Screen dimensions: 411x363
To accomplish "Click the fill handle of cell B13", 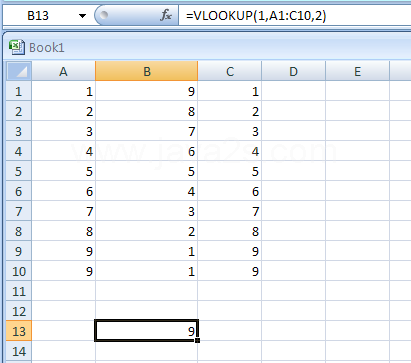I will 198,340.
